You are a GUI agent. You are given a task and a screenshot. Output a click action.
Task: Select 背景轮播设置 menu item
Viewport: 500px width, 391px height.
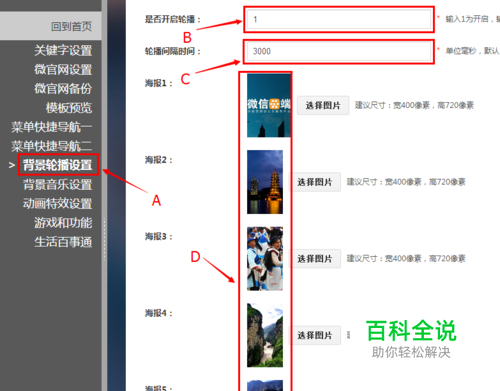click(57, 165)
